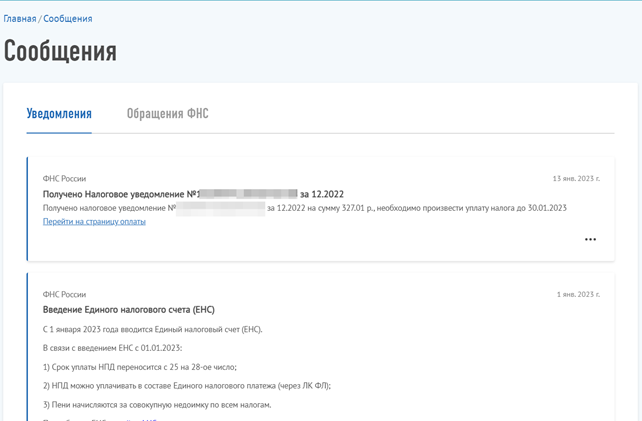The image size is (642, 421).
Task: Open the three-dots menu on tax notification
Action: (590, 240)
